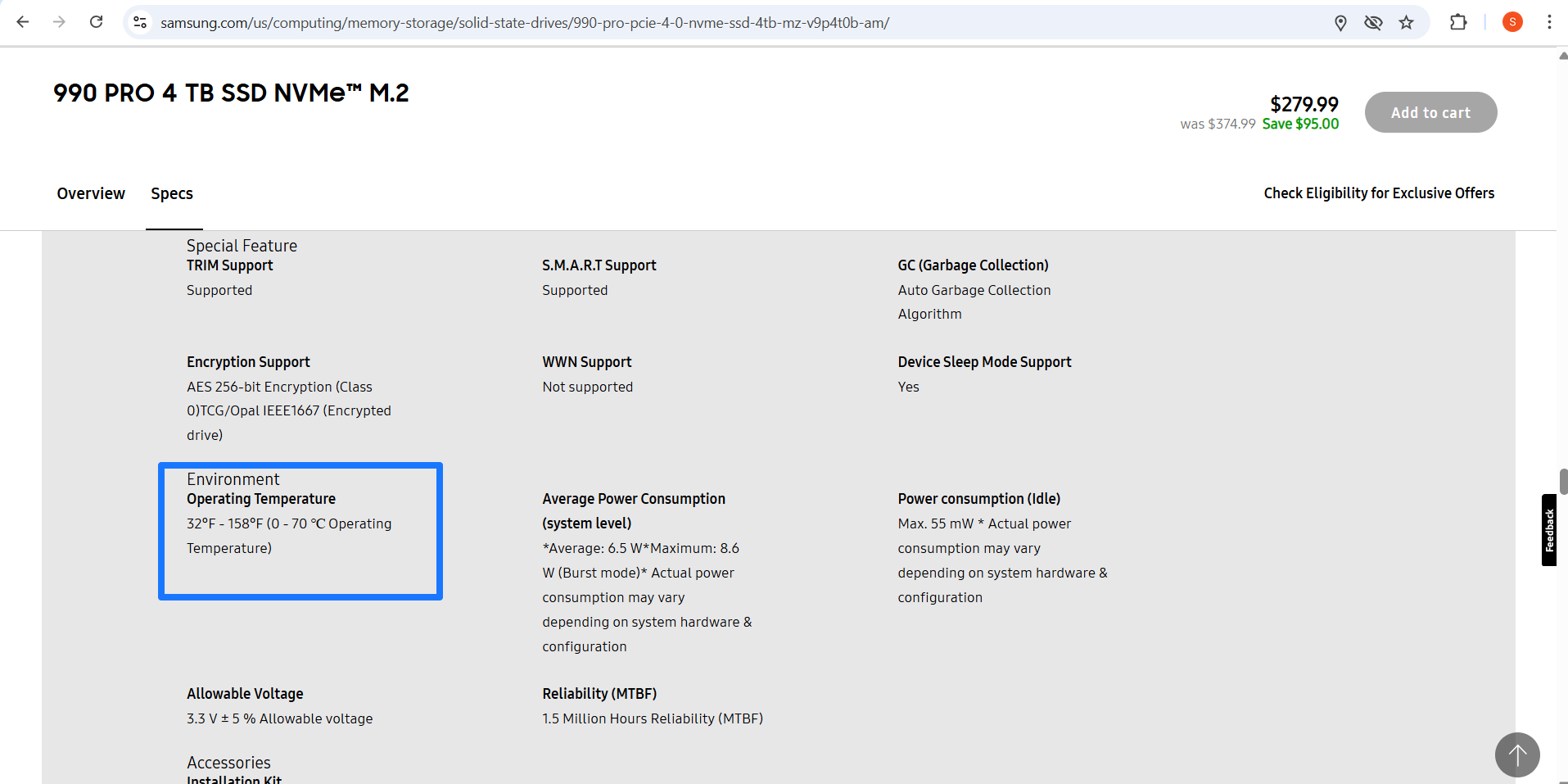Image resolution: width=1568 pixels, height=784 pixels.
Task: Click the page scrollbar thumb
Action: click(x=1563, y=482)
